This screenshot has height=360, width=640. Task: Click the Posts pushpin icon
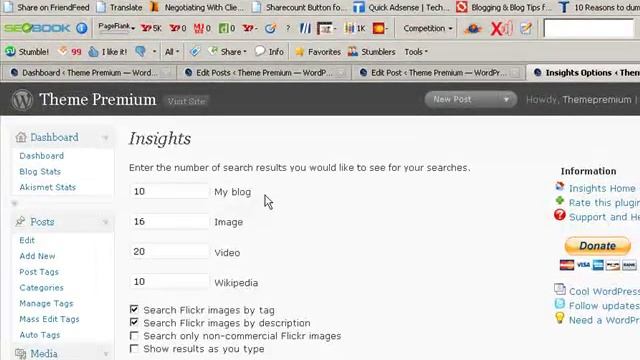20,221
